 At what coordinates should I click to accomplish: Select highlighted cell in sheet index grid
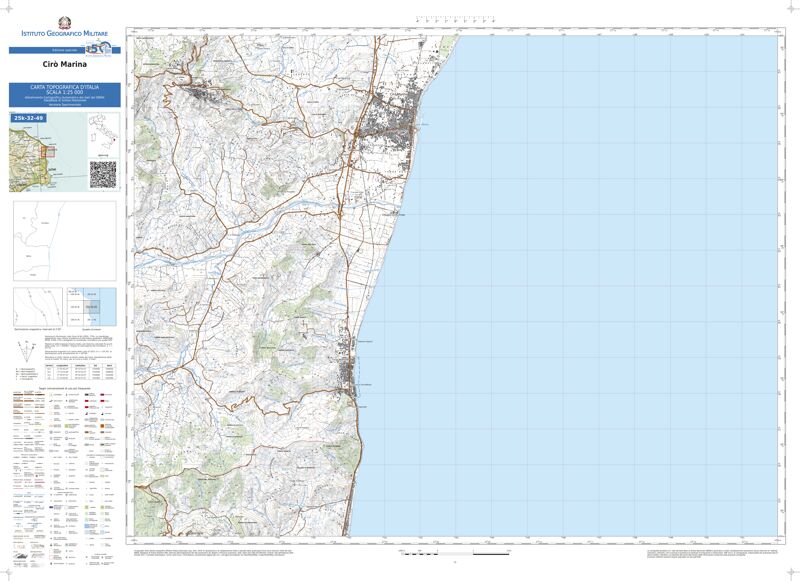[93, 306]
